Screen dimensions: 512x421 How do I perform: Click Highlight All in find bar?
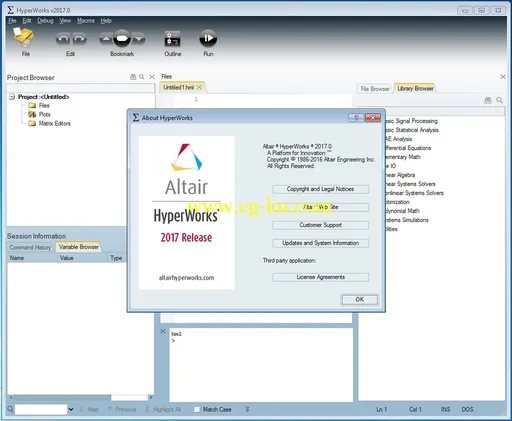pyautogui.click(x=163, y=409)
